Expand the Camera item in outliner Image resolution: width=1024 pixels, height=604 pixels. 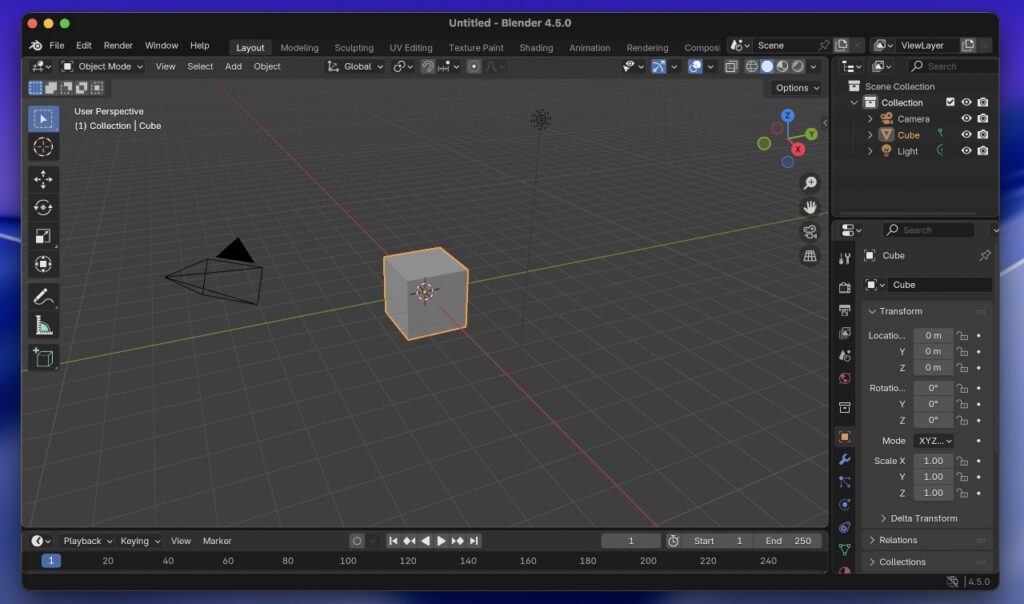coord(870,119)
